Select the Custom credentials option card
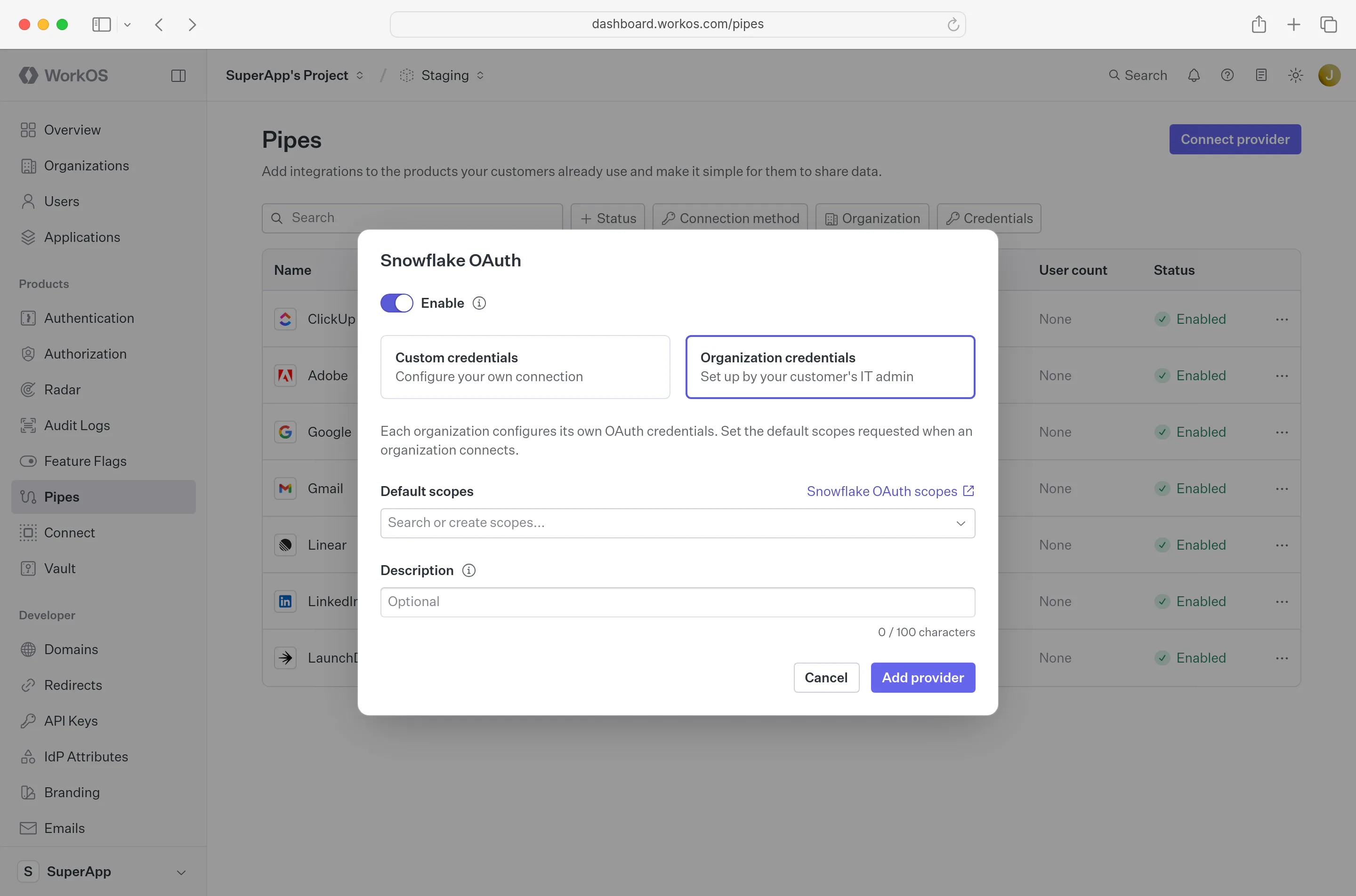Screen dimensions: 1356x896 point(525,367)
